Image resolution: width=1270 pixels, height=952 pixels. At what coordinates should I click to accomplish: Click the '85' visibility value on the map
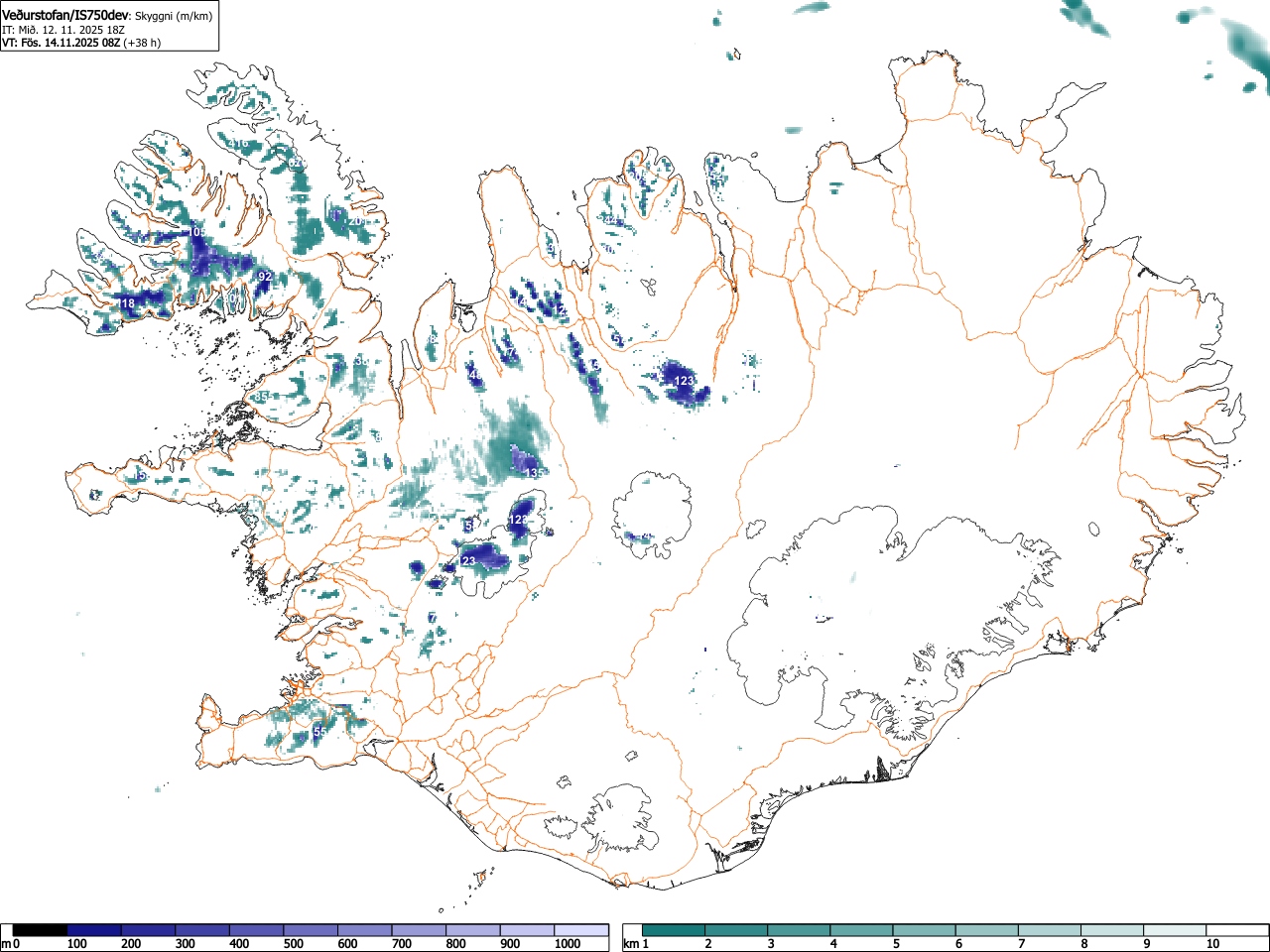(262, 397)
